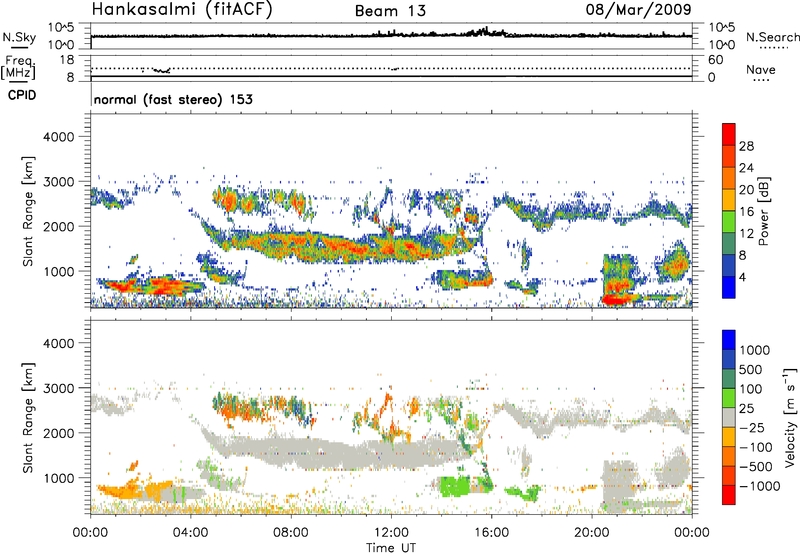Click the N.Sky axis label

[19, 37]
